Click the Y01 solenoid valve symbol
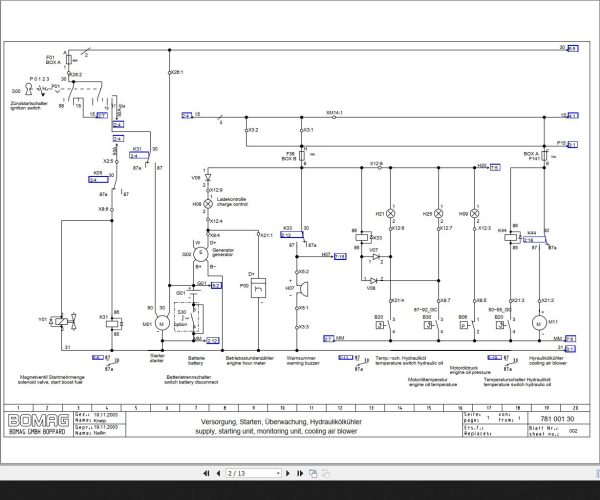The image size is (600, 500). coord(62,321)
